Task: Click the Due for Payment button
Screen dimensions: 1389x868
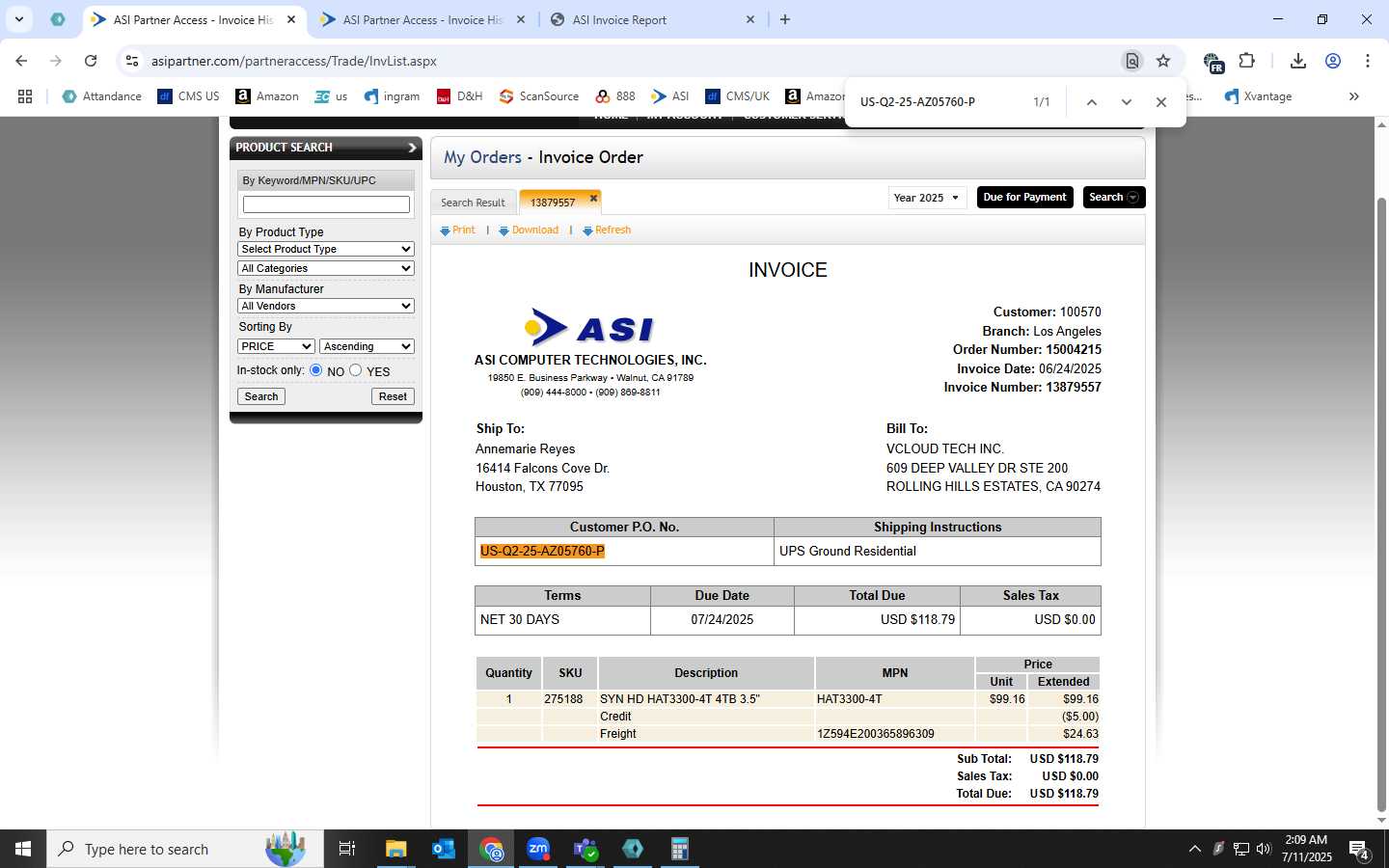Action: (1024, 197)
